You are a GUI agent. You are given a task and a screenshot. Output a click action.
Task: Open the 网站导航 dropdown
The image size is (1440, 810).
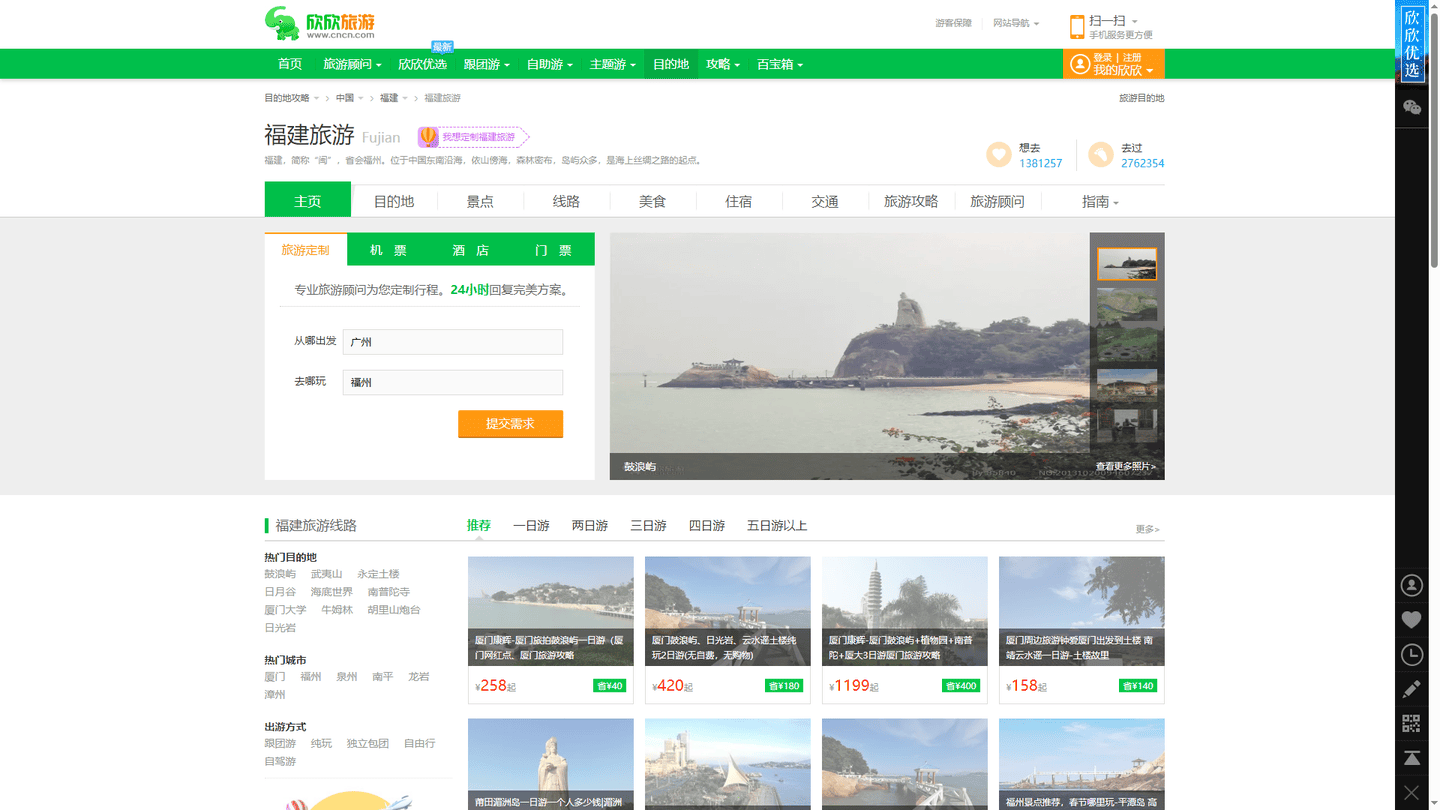[1016, 23]
